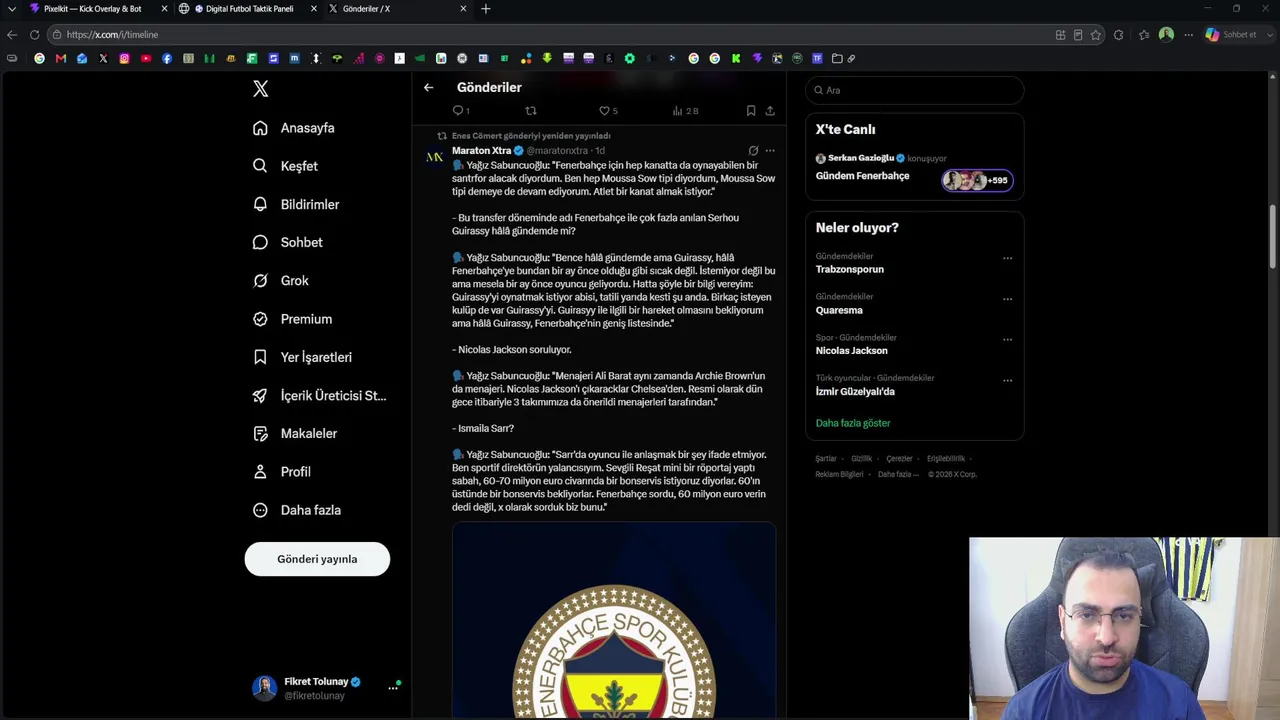Image resolution: width=1280 pixels, height=720 pixels.
Task: Bookmark the top post
Action: point(751,110)
